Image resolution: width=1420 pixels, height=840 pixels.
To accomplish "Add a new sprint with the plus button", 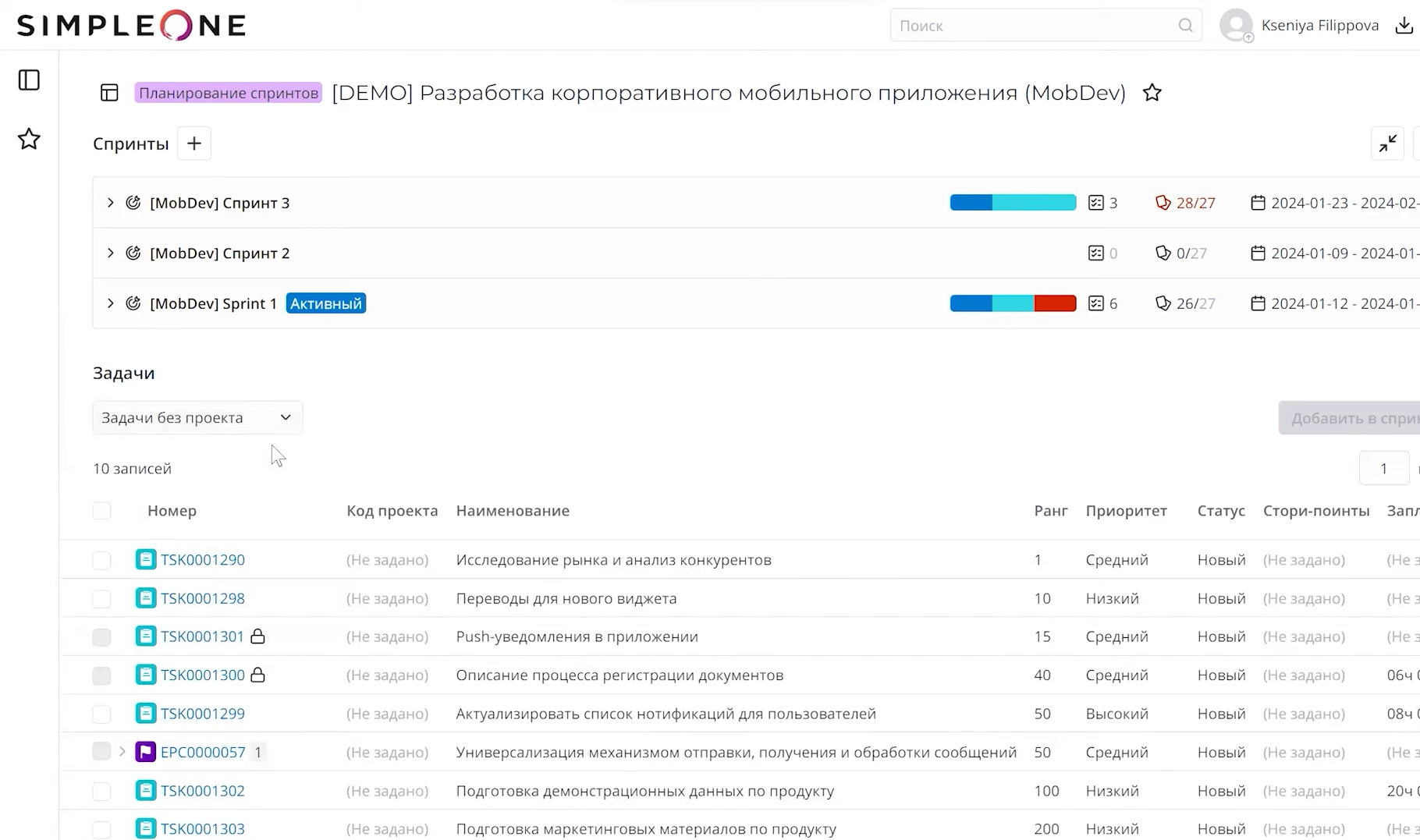I will pyautogui.click(x=193, y=143).
